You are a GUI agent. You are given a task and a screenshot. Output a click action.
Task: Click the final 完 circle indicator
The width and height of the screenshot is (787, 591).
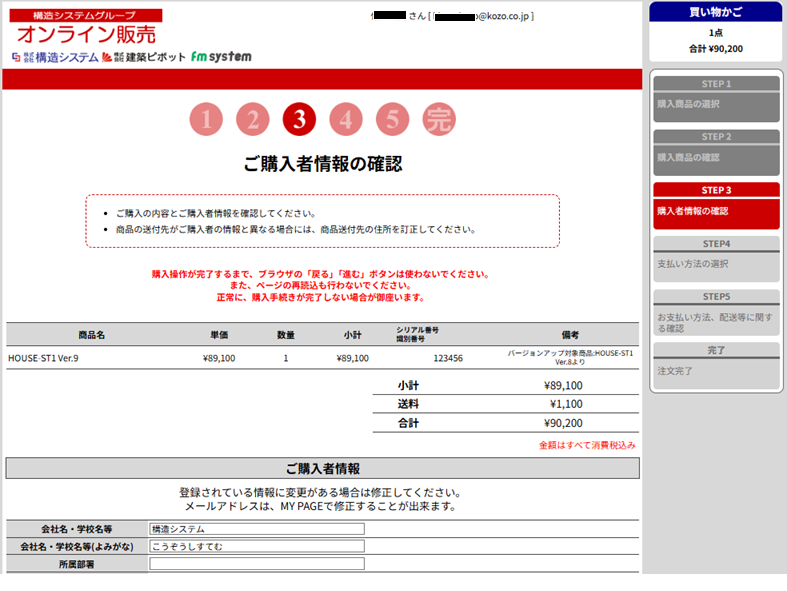pyautogui.click(x=438, y=120)
